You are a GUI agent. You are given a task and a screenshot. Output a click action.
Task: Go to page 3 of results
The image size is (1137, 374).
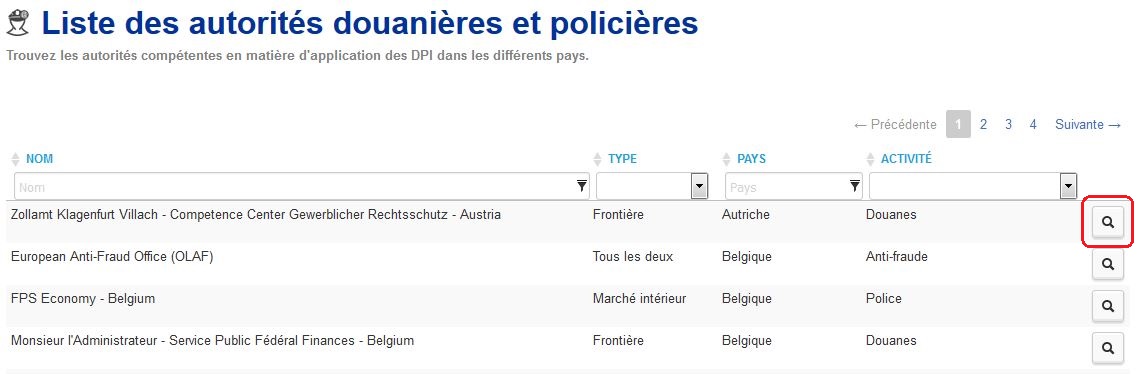point(1008,125)
